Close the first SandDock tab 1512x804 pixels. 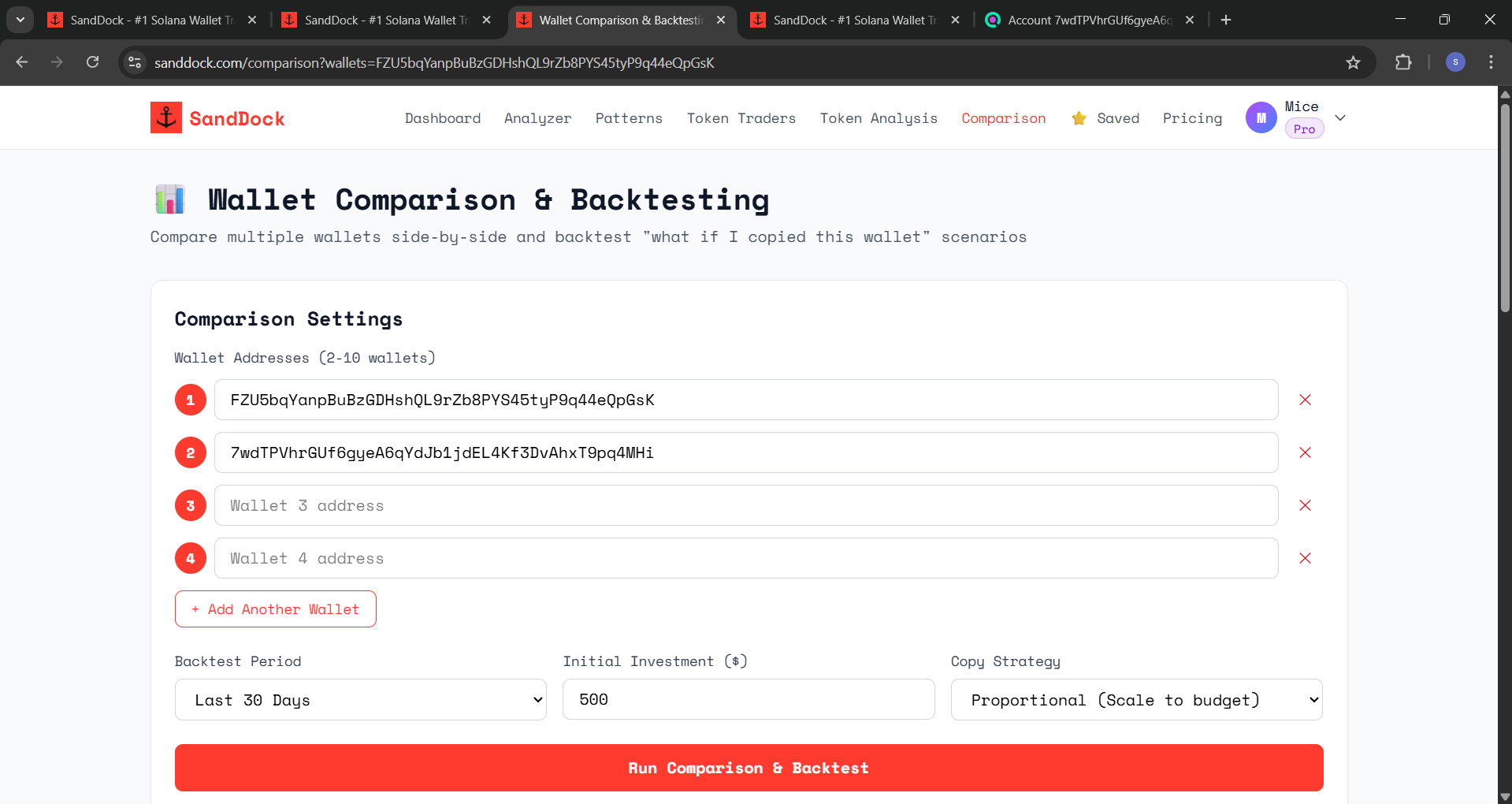(x=252, y=20)
